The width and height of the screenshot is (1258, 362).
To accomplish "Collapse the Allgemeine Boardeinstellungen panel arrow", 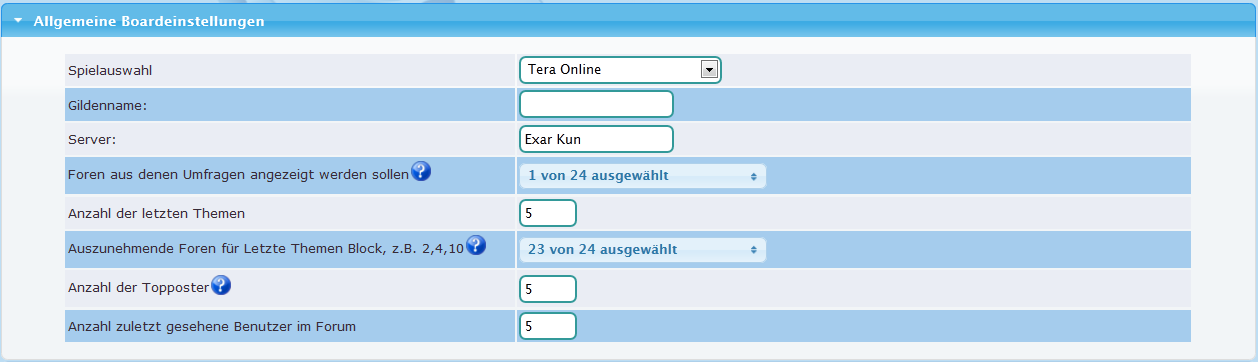I will pos(17,21).
